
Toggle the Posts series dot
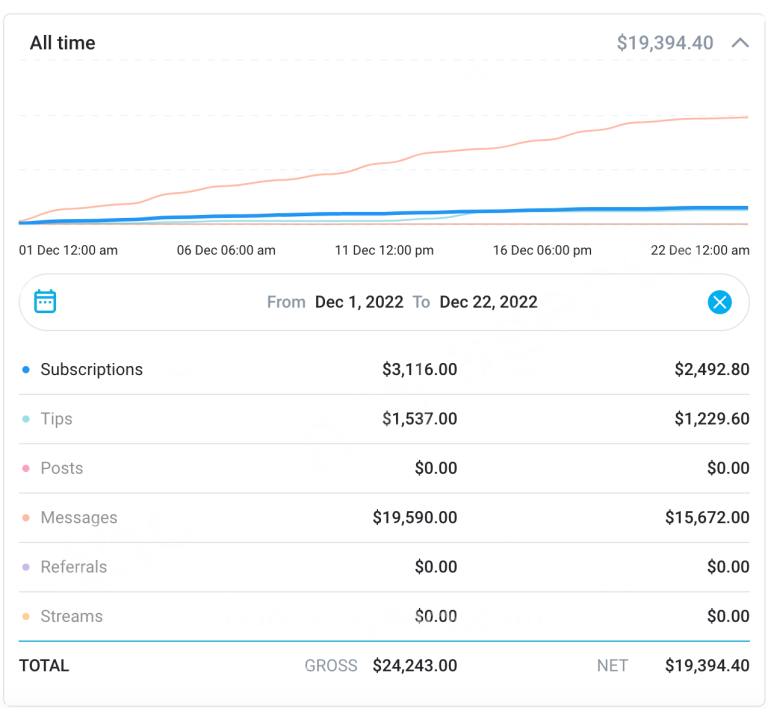coord(26,469)
